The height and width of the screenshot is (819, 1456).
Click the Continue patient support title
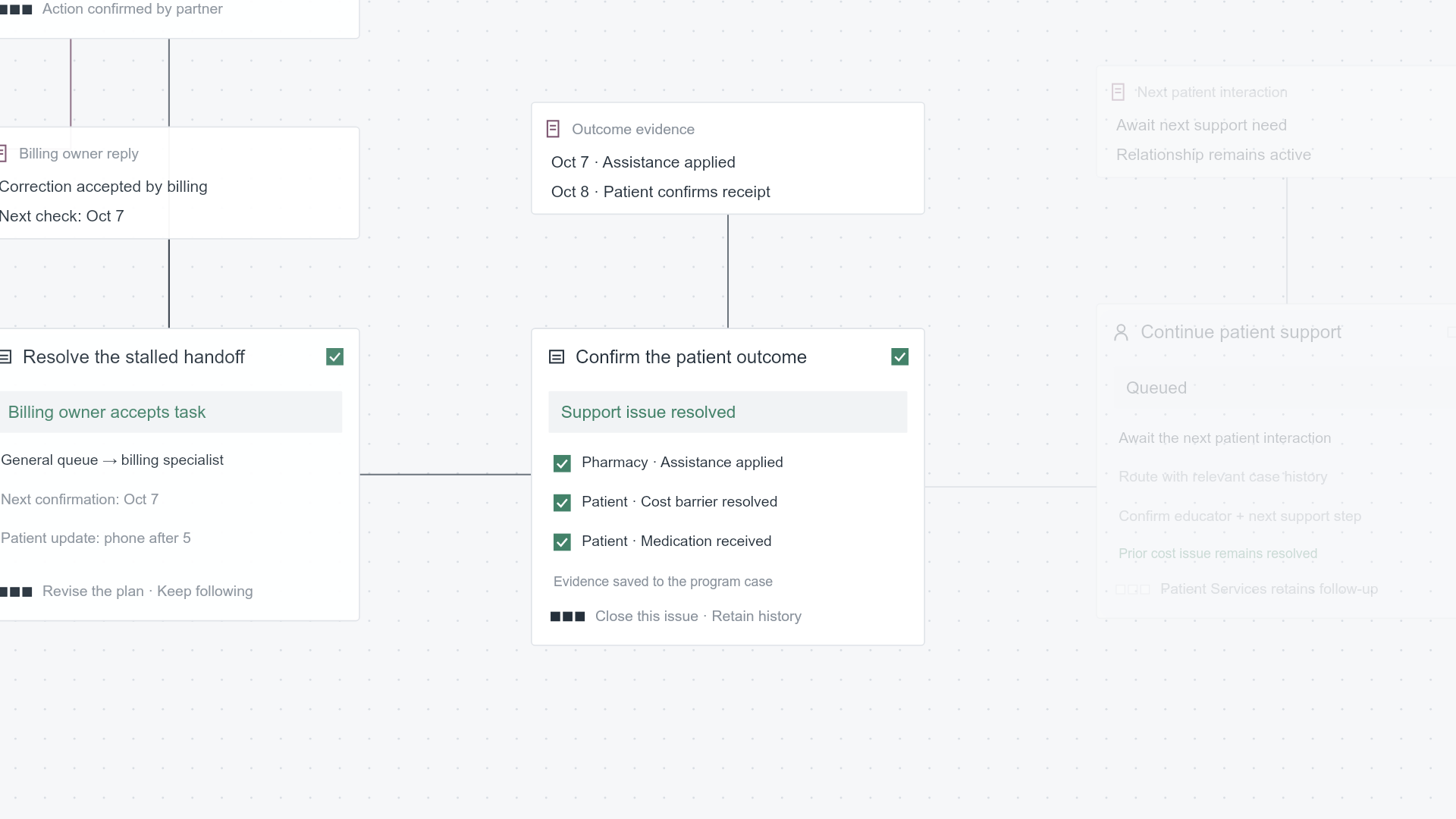point(1241,332)
